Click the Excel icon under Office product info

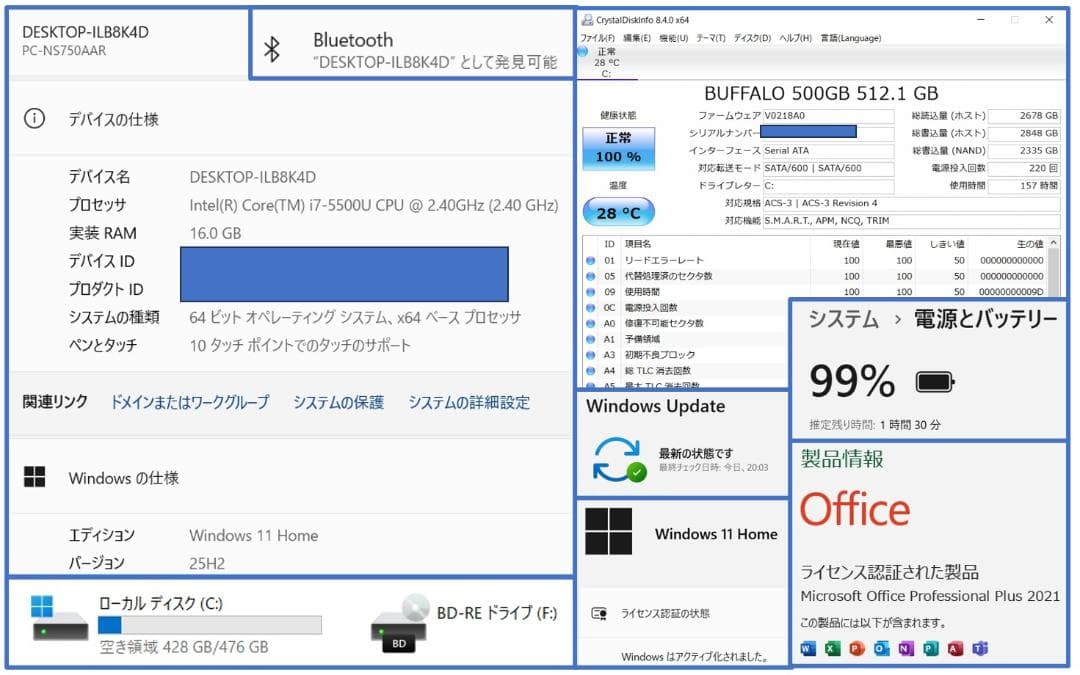[833, 650]
